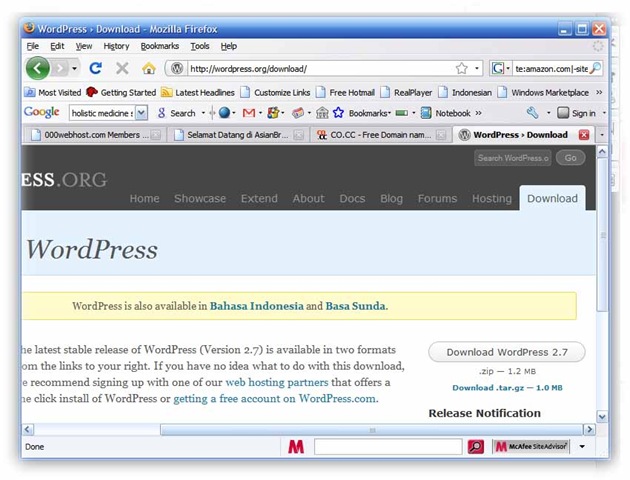Click the Getting Started bookmark
Image resolution: width=630 pixels, height=480 pixels.
point(121,92)
